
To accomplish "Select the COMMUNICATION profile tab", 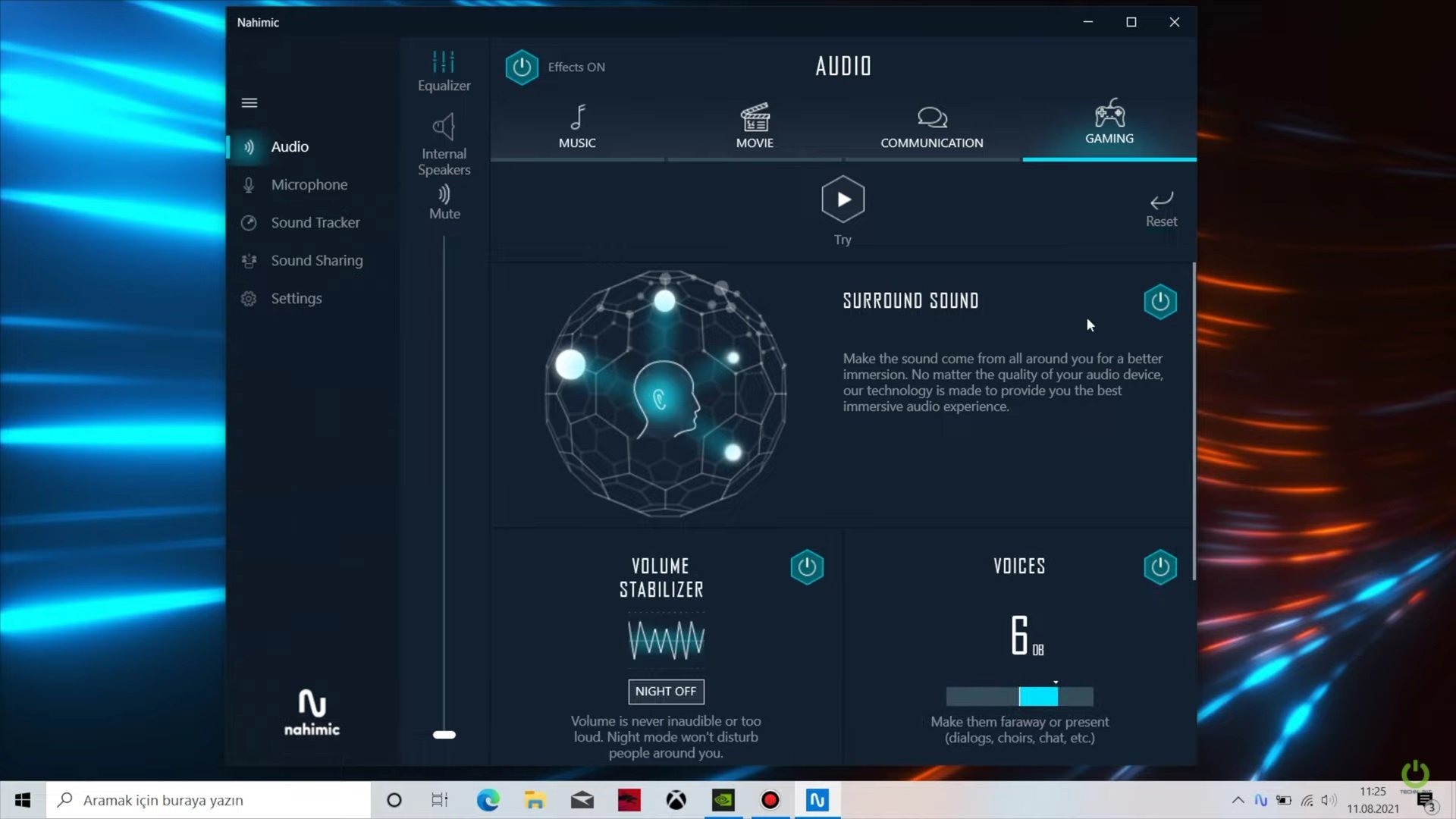I will coord(931,126).
